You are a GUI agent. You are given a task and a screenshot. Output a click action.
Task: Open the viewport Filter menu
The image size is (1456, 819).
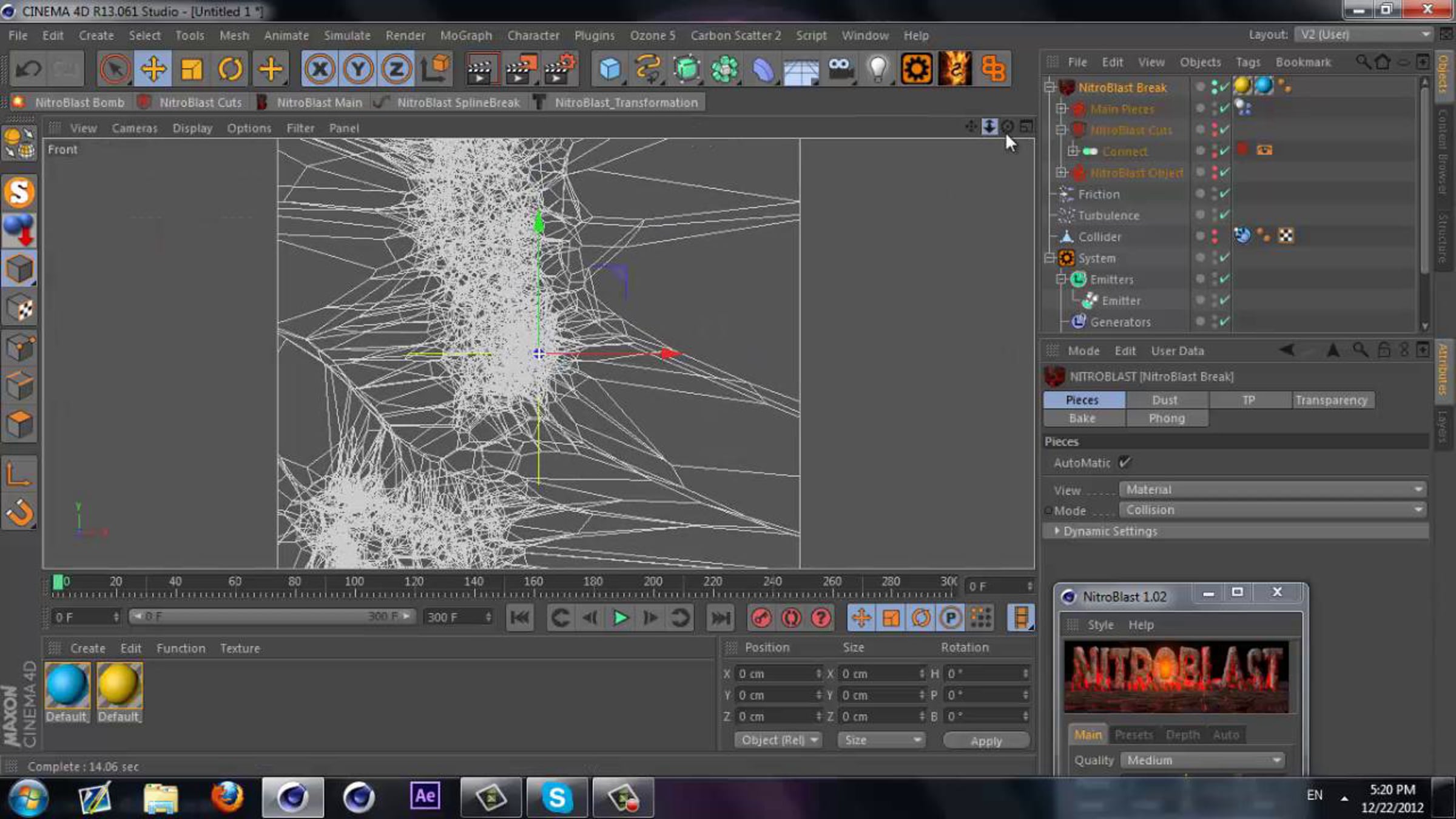pyautogui.click(x=300, y=128)
